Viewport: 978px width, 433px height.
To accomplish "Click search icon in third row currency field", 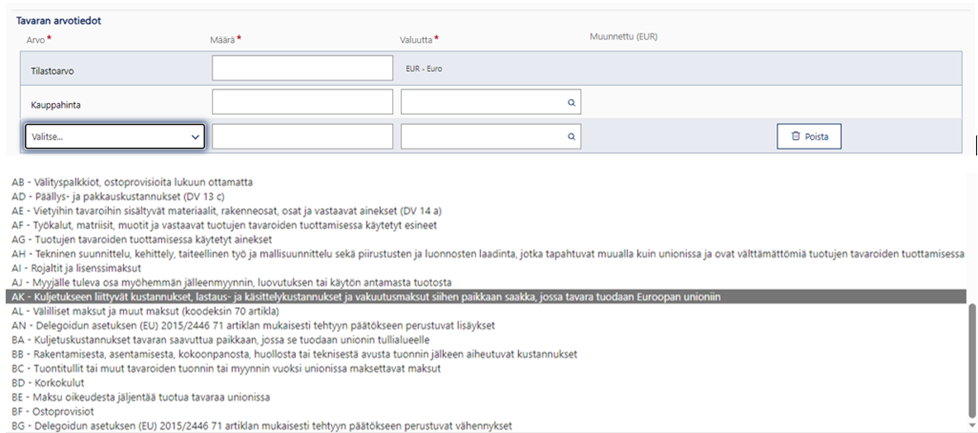I will click(571, 136).
